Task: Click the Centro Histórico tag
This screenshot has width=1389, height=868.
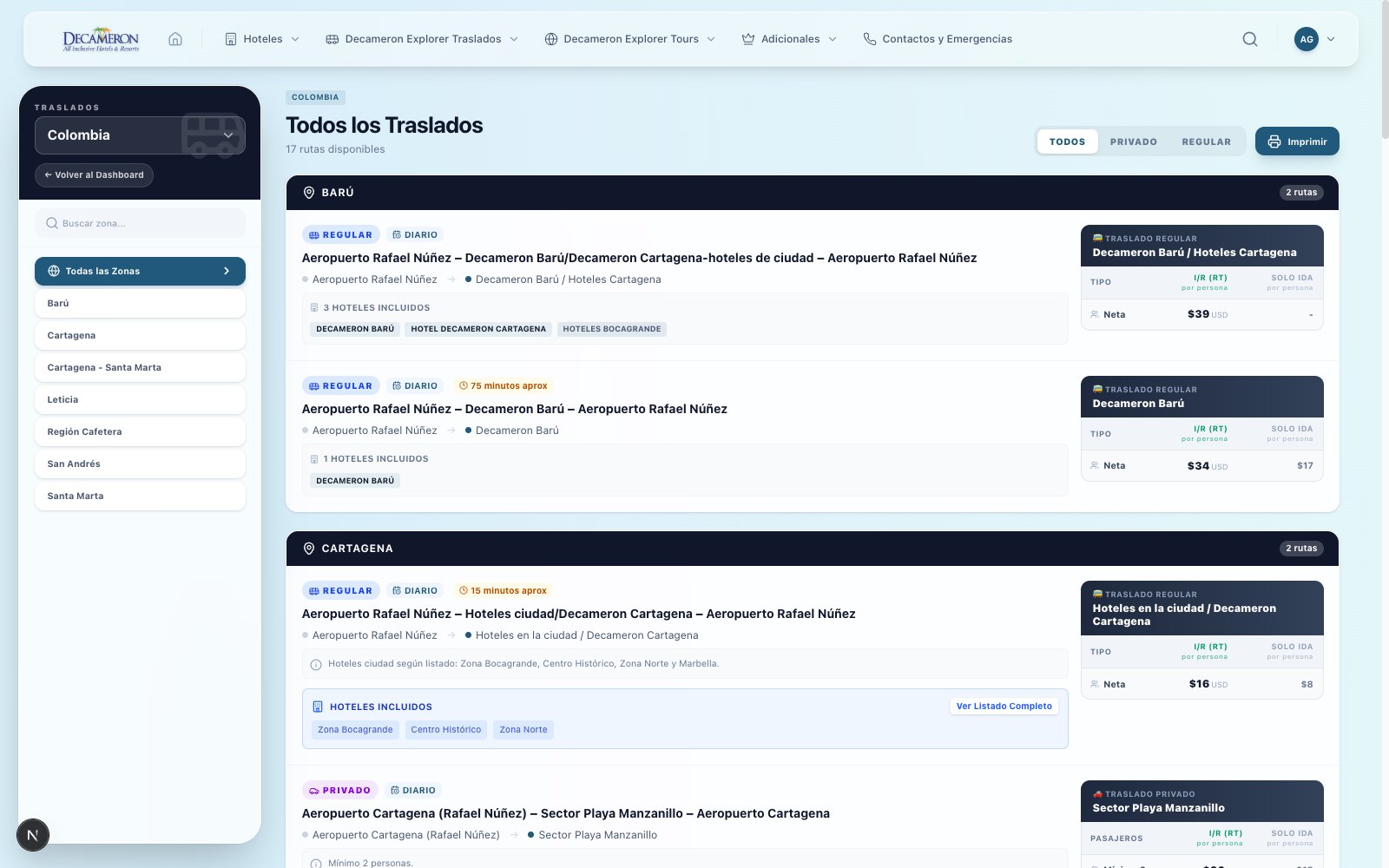Action: (445, 730)
